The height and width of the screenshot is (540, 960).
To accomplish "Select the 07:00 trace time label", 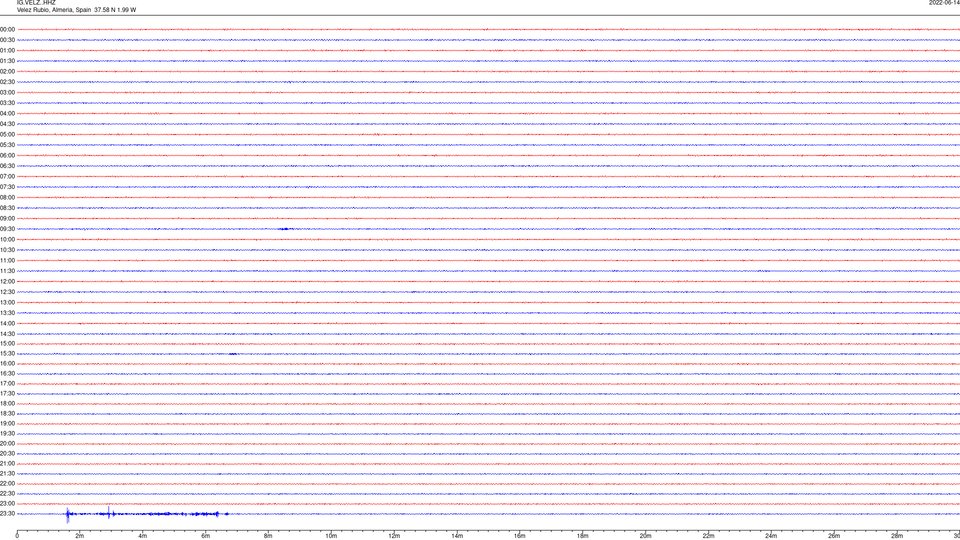I will click(7, 176).
